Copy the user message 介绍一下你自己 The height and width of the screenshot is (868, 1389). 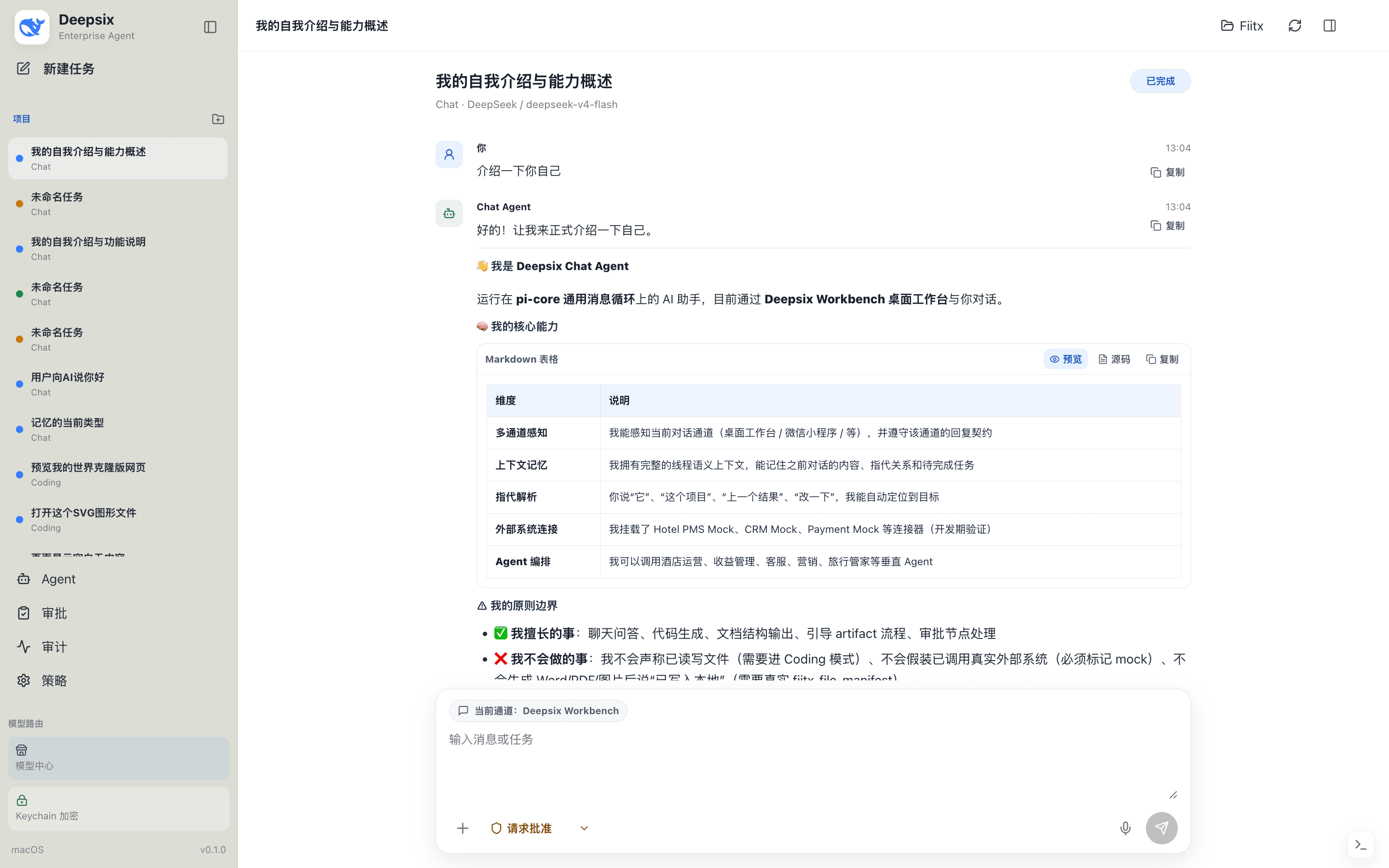(1168, 172)
